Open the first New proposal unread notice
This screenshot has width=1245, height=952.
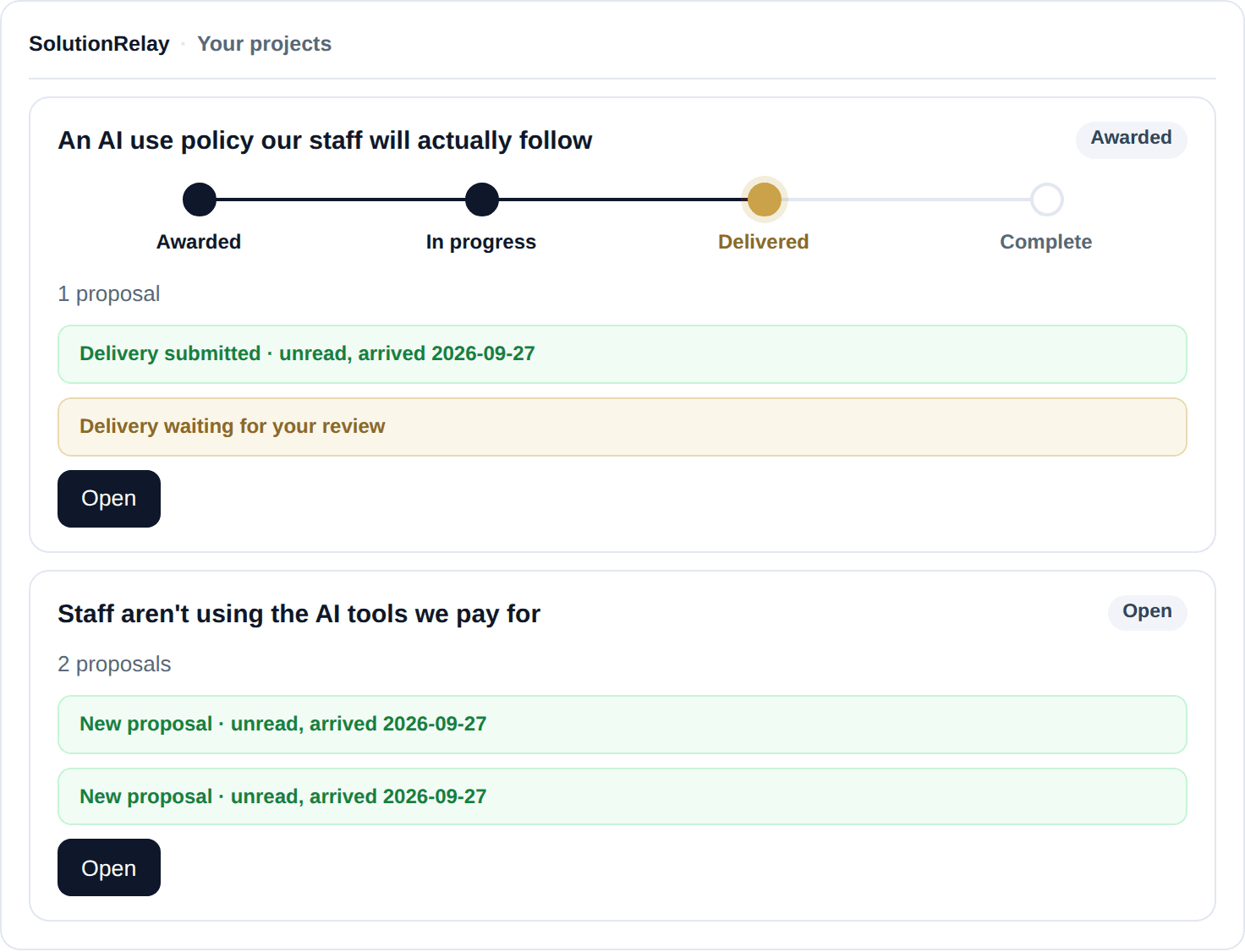[622, 725]
